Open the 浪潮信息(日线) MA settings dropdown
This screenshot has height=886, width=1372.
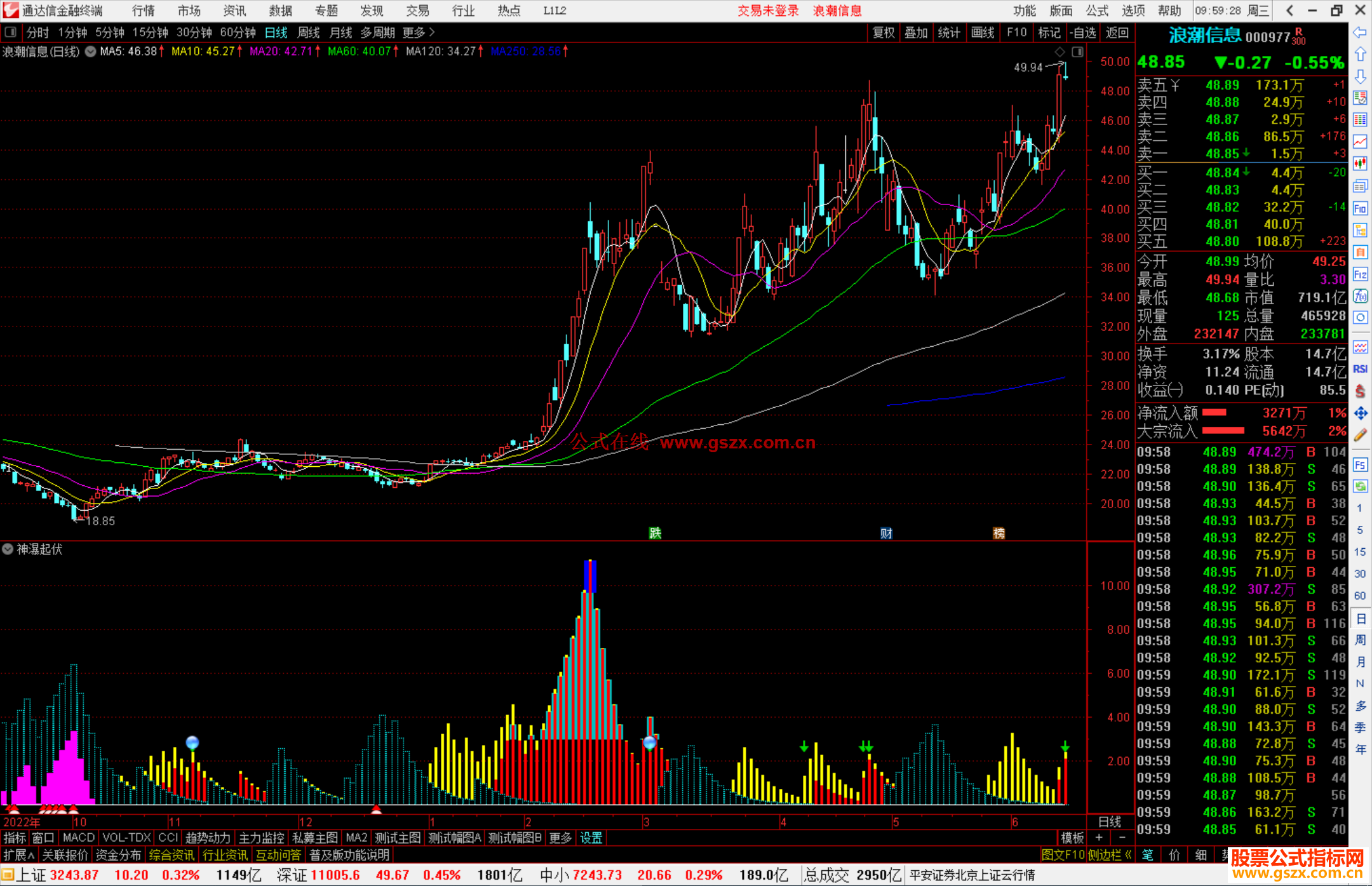[90, 51]
